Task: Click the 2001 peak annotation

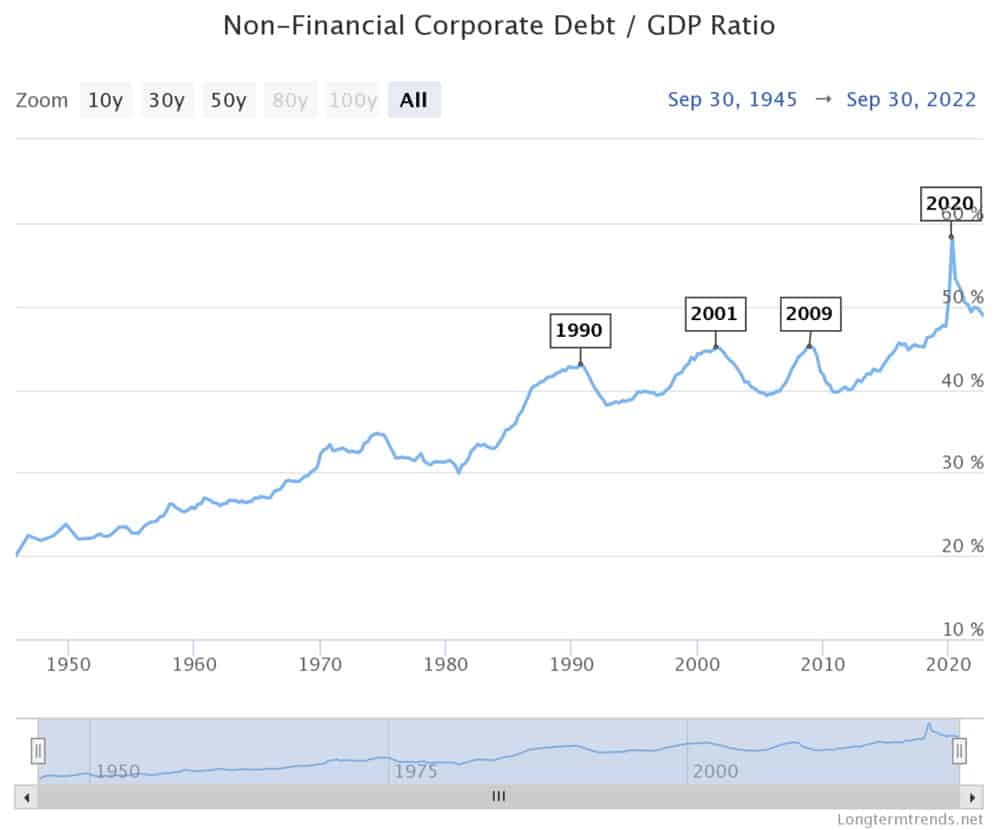Action: pyautogui.click(x=714, y=314)
